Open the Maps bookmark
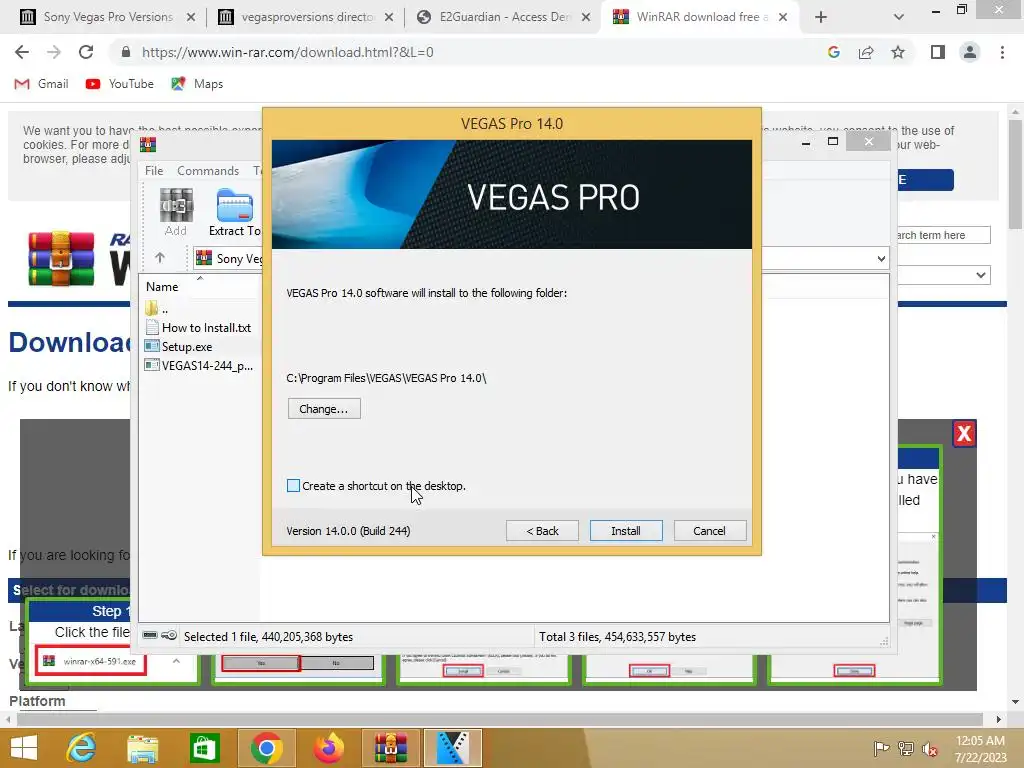This screenshot has width=1024, height=768. pos(197,84)
